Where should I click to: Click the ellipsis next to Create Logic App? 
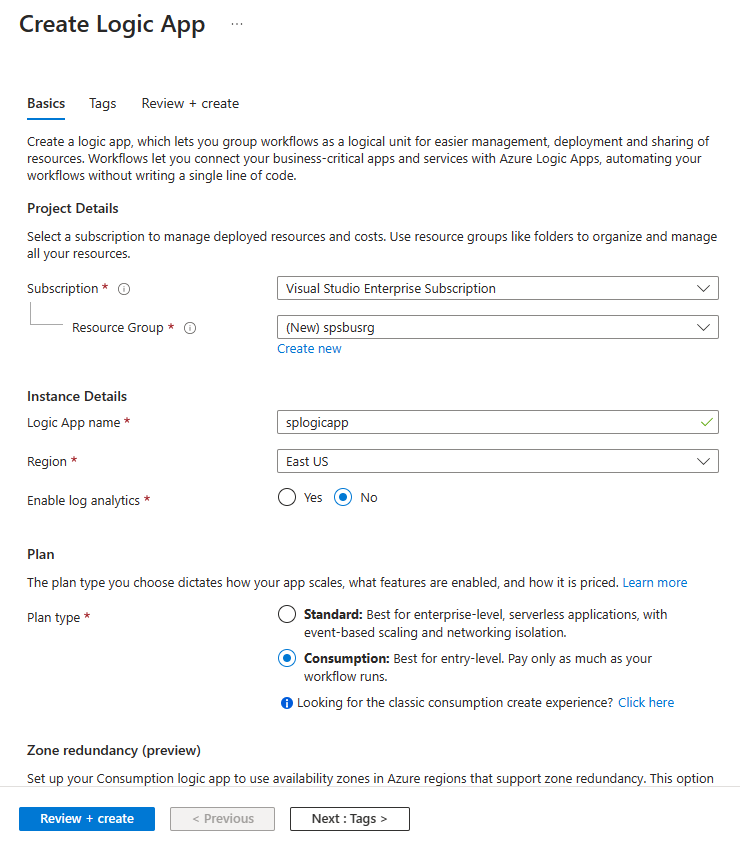[237, 24]
